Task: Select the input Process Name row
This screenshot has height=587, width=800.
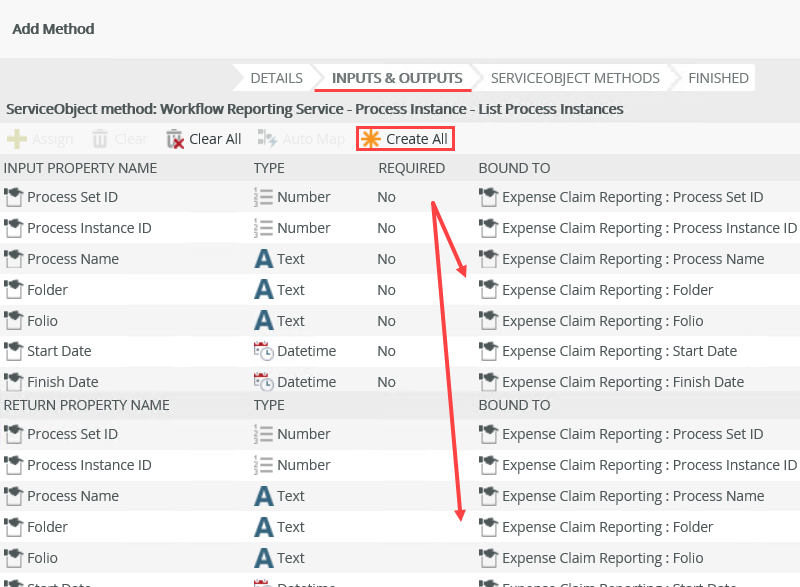Action: point(73,259)
